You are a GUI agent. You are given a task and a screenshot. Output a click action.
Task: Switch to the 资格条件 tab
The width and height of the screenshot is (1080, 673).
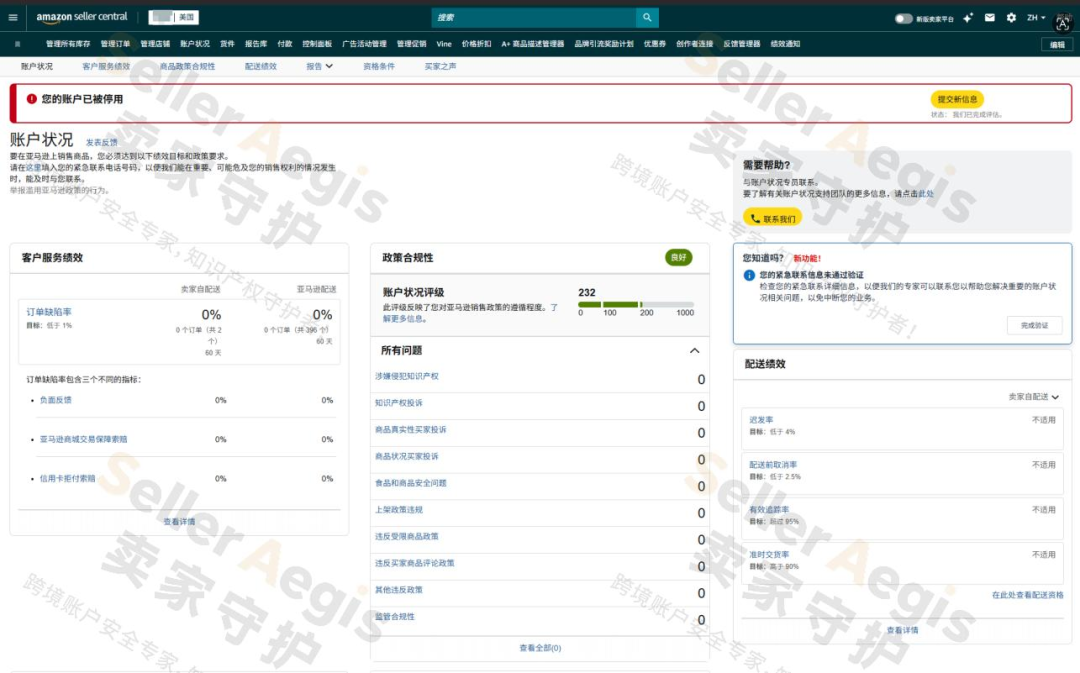tap(379, 66)
